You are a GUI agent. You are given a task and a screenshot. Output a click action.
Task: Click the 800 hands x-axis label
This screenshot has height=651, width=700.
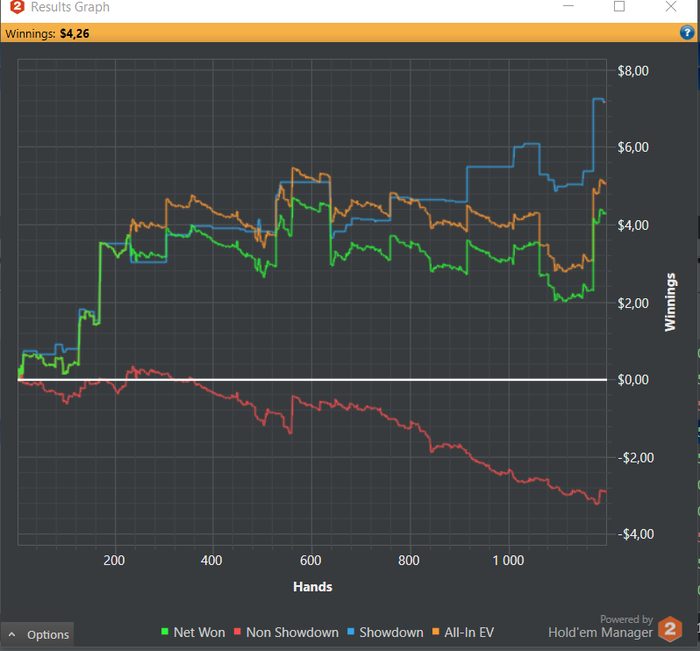tap(409, 560)
